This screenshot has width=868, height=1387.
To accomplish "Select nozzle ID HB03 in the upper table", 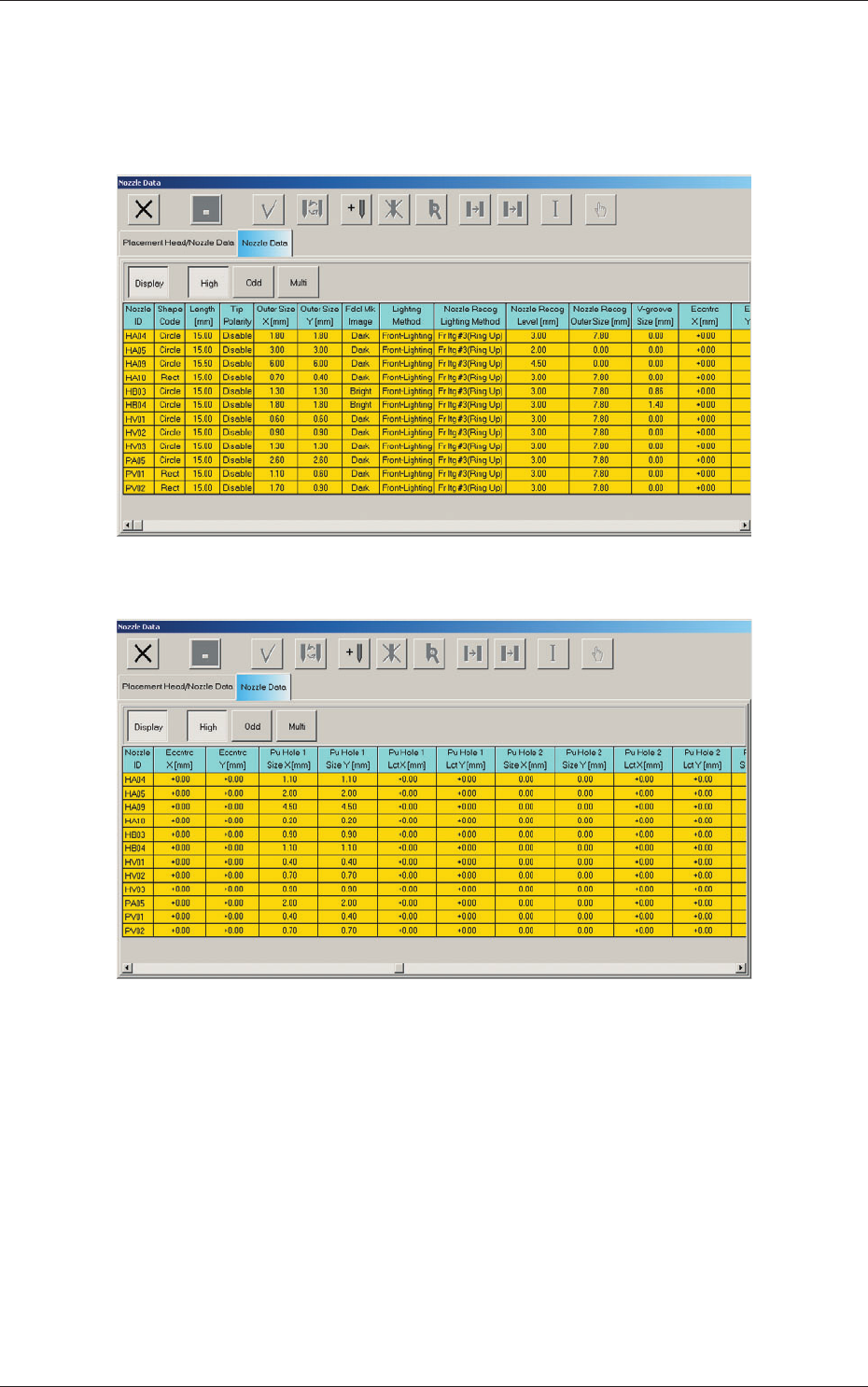I will pyautogui.click(x=138, y=391).
